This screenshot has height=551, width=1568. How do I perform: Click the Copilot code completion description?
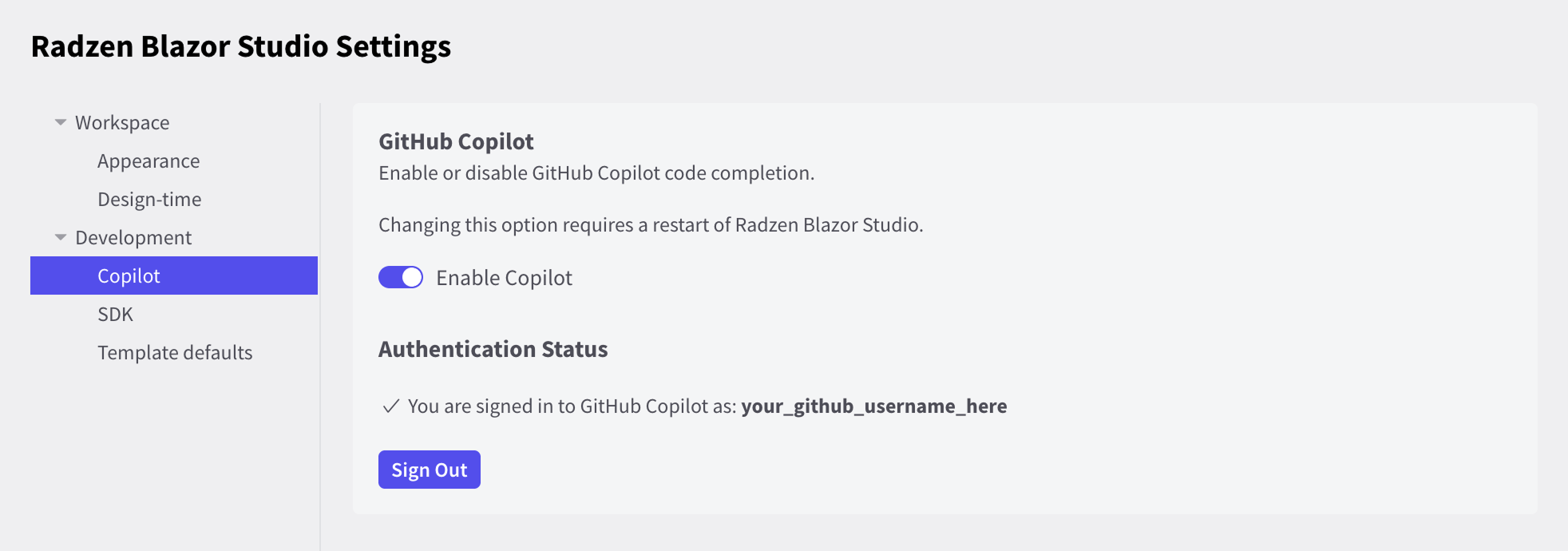(x=596, y=173)
